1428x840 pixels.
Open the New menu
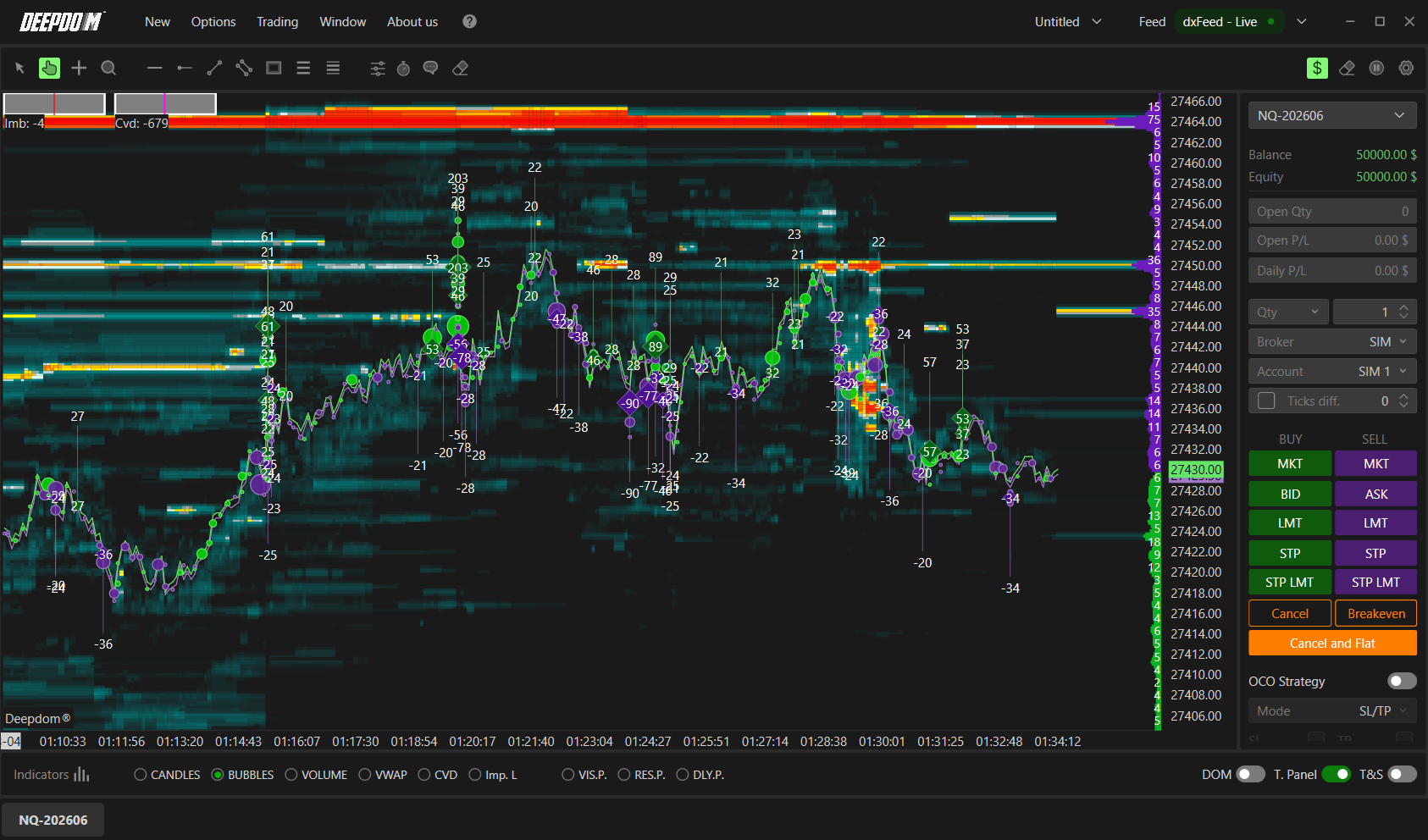click(158, 22)
